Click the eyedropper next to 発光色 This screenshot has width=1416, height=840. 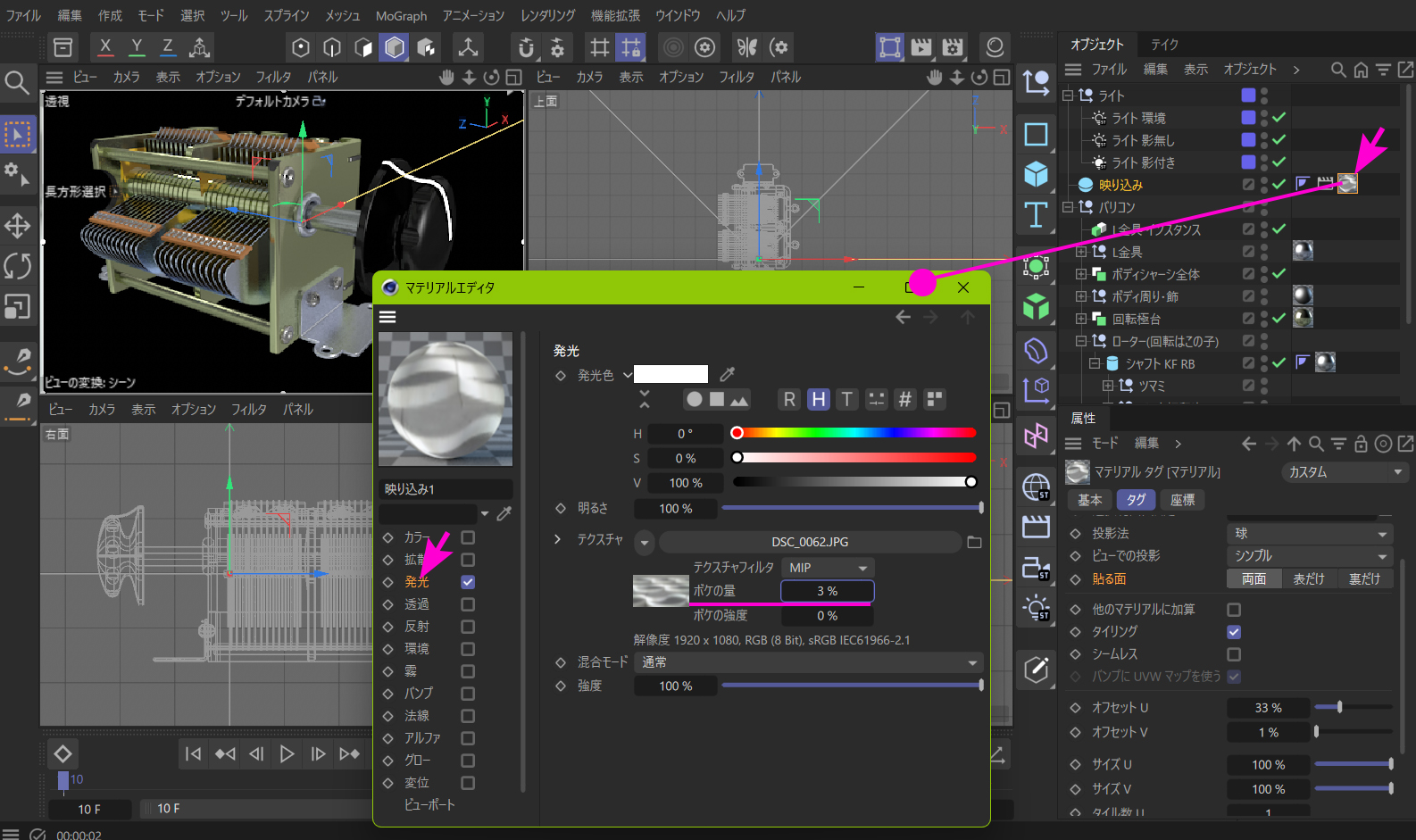click(728, 374)
